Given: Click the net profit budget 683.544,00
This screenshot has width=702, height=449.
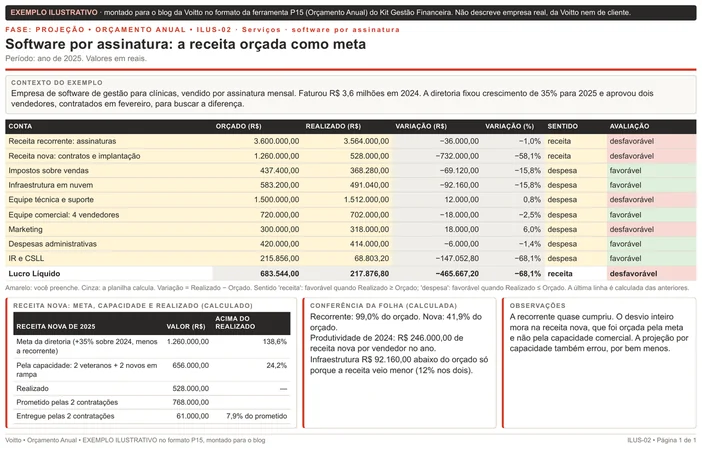Looking at the screenshot, I should (279, 274).
